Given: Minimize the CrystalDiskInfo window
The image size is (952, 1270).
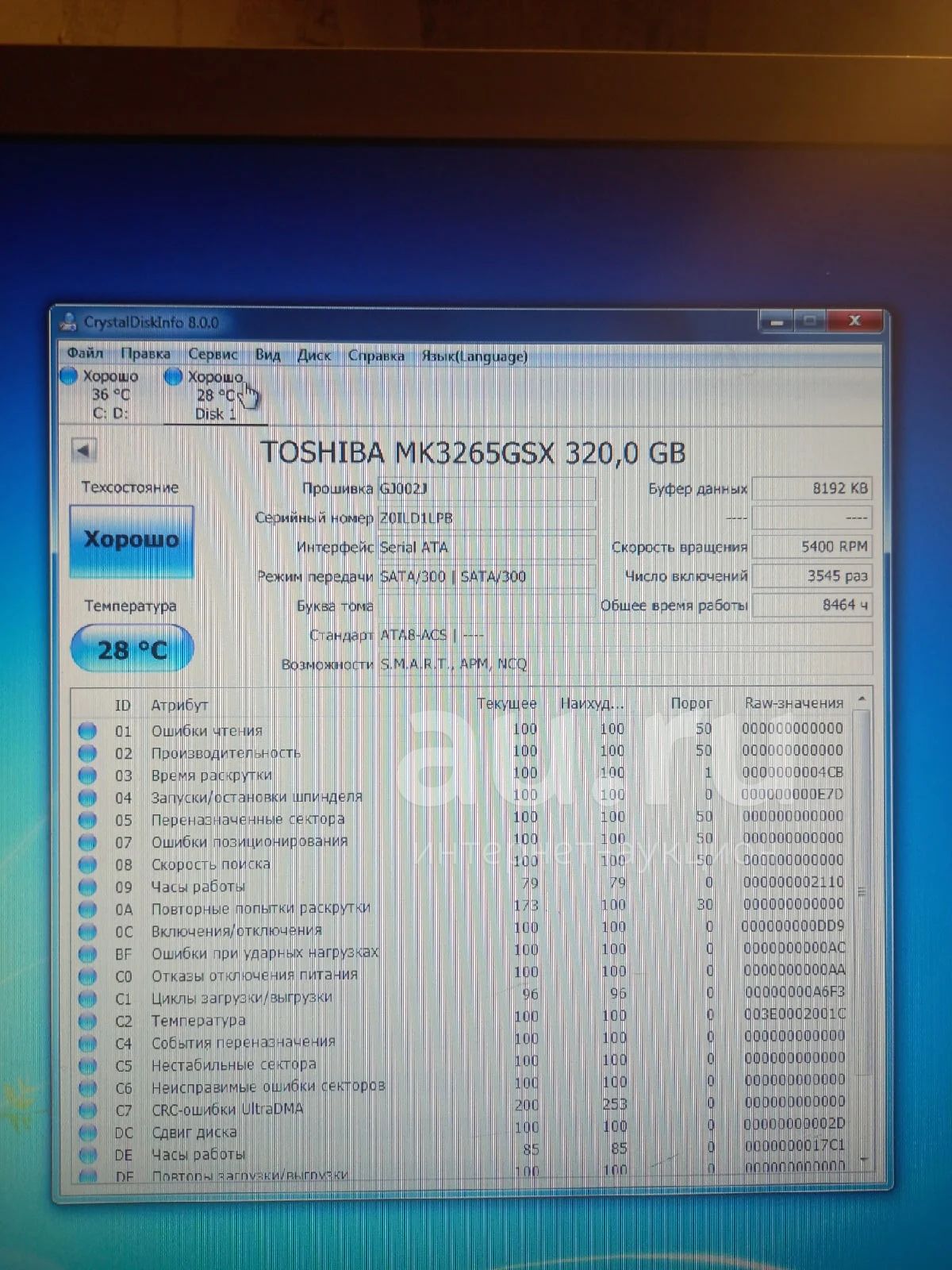Looking at the screenshot, I should point(777,321).
